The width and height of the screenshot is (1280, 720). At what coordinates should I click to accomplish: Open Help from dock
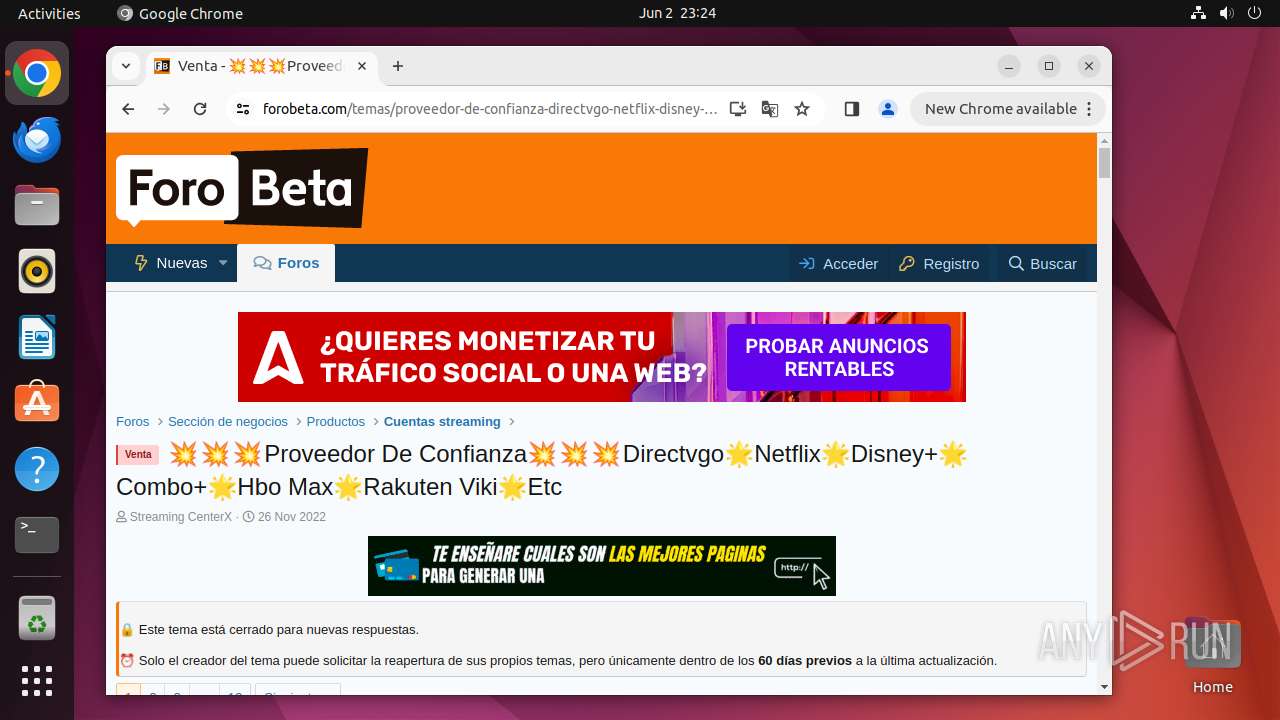(37, 469)
